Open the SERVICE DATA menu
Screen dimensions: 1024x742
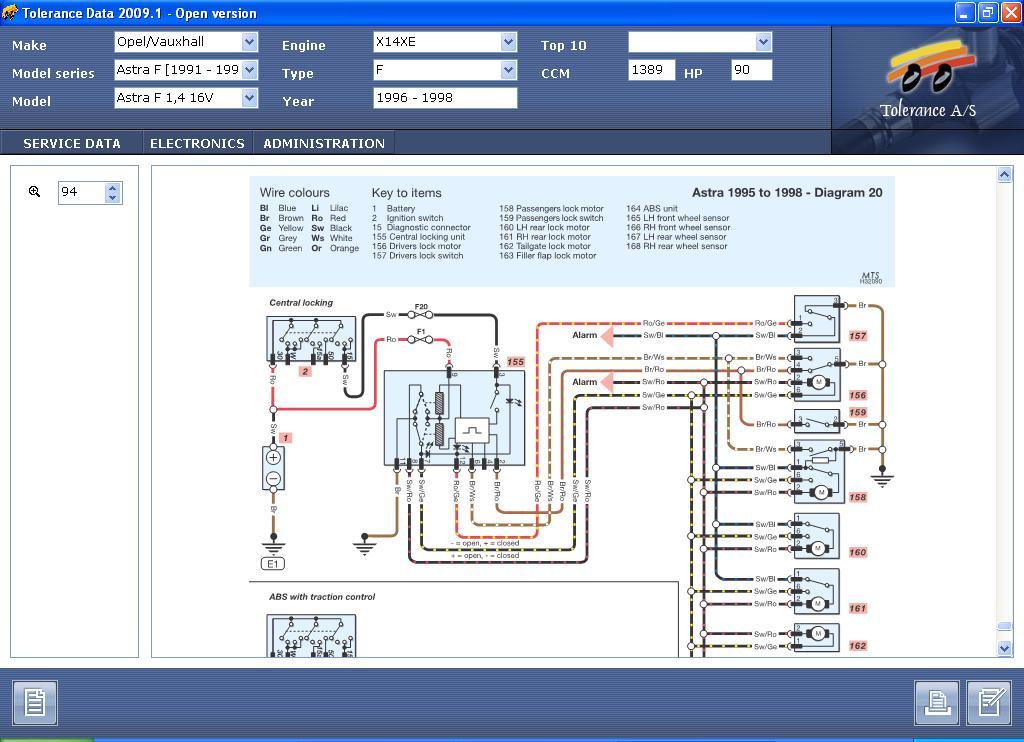72,143
